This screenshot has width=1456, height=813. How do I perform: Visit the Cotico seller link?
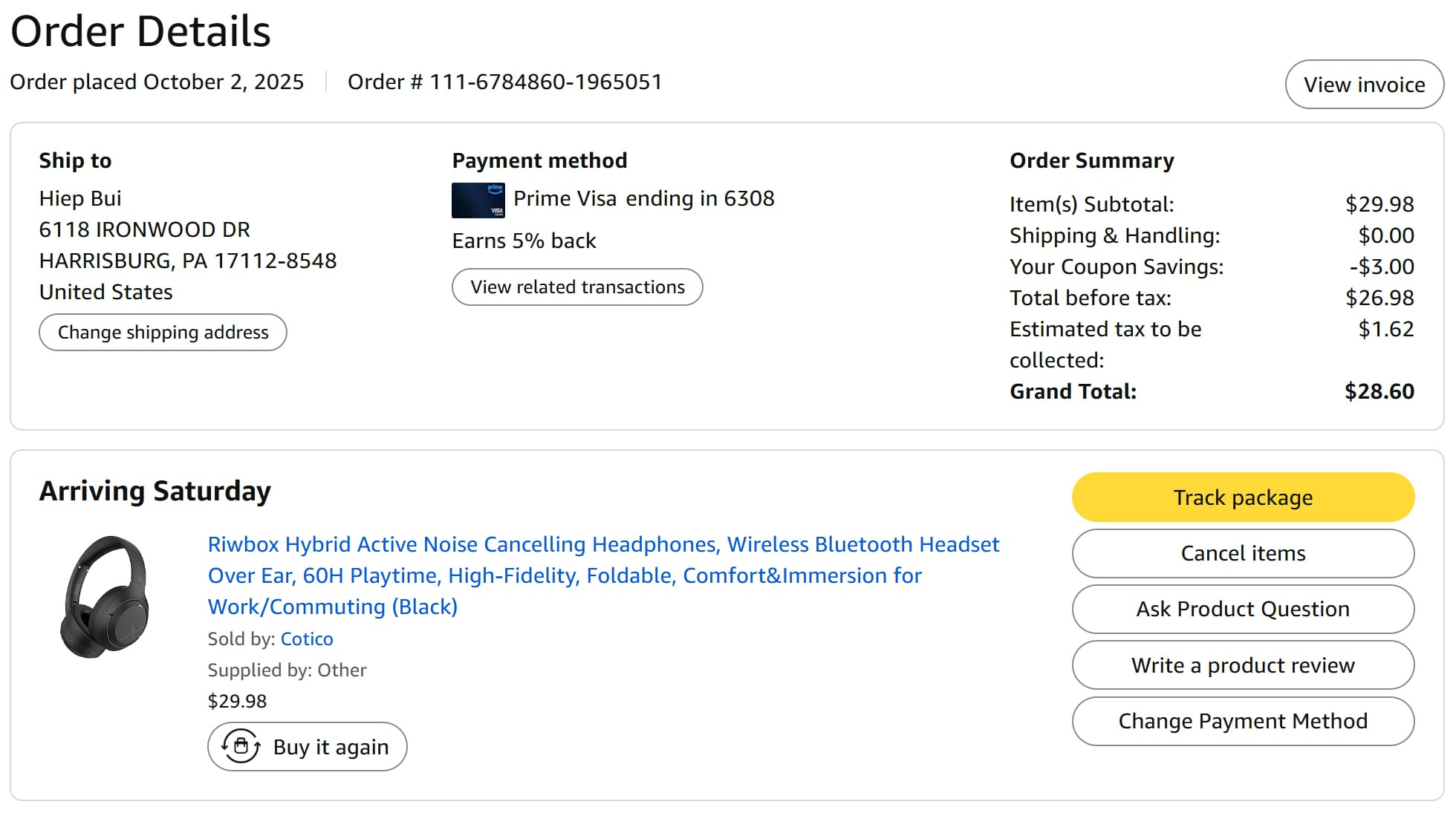[x=307, y=639]
